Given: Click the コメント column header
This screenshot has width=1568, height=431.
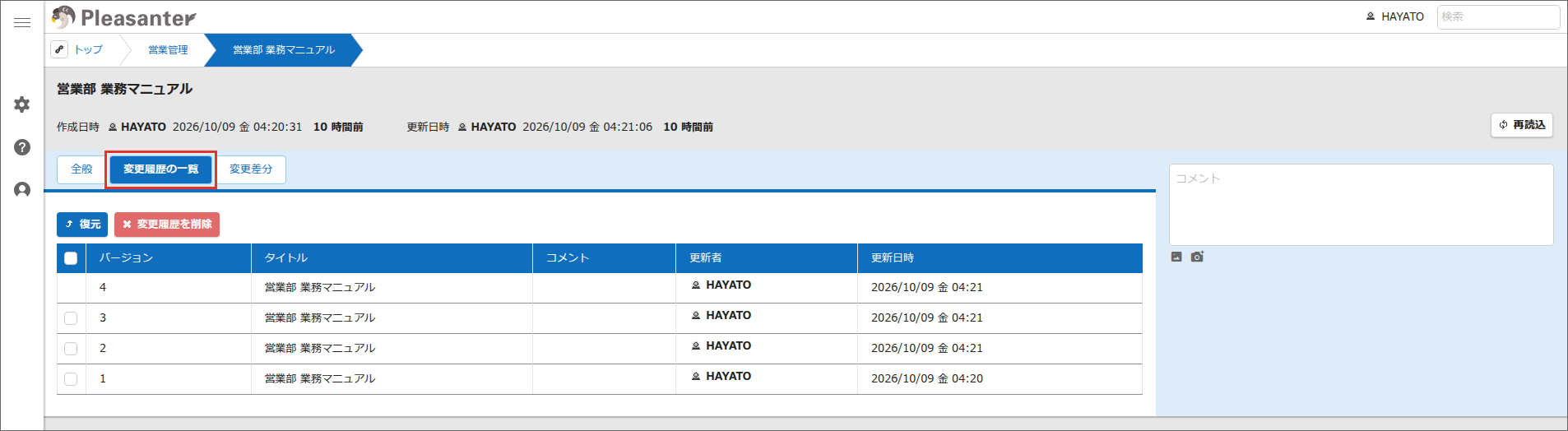Looking at the screenshot, I should [605, 257].
